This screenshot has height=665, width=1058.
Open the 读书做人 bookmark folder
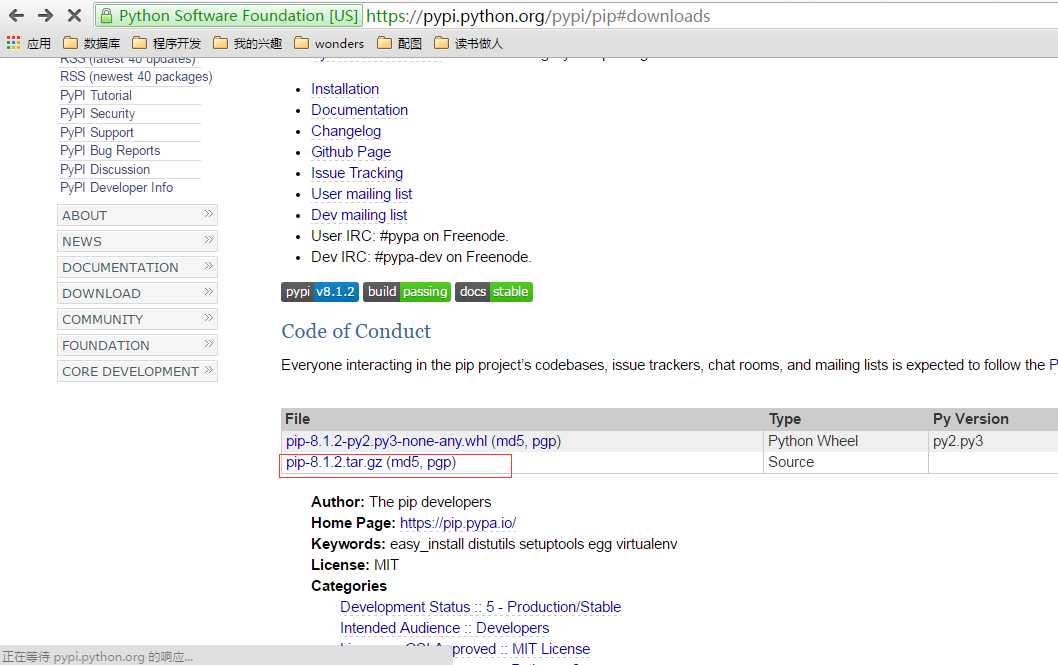[468, 43]
